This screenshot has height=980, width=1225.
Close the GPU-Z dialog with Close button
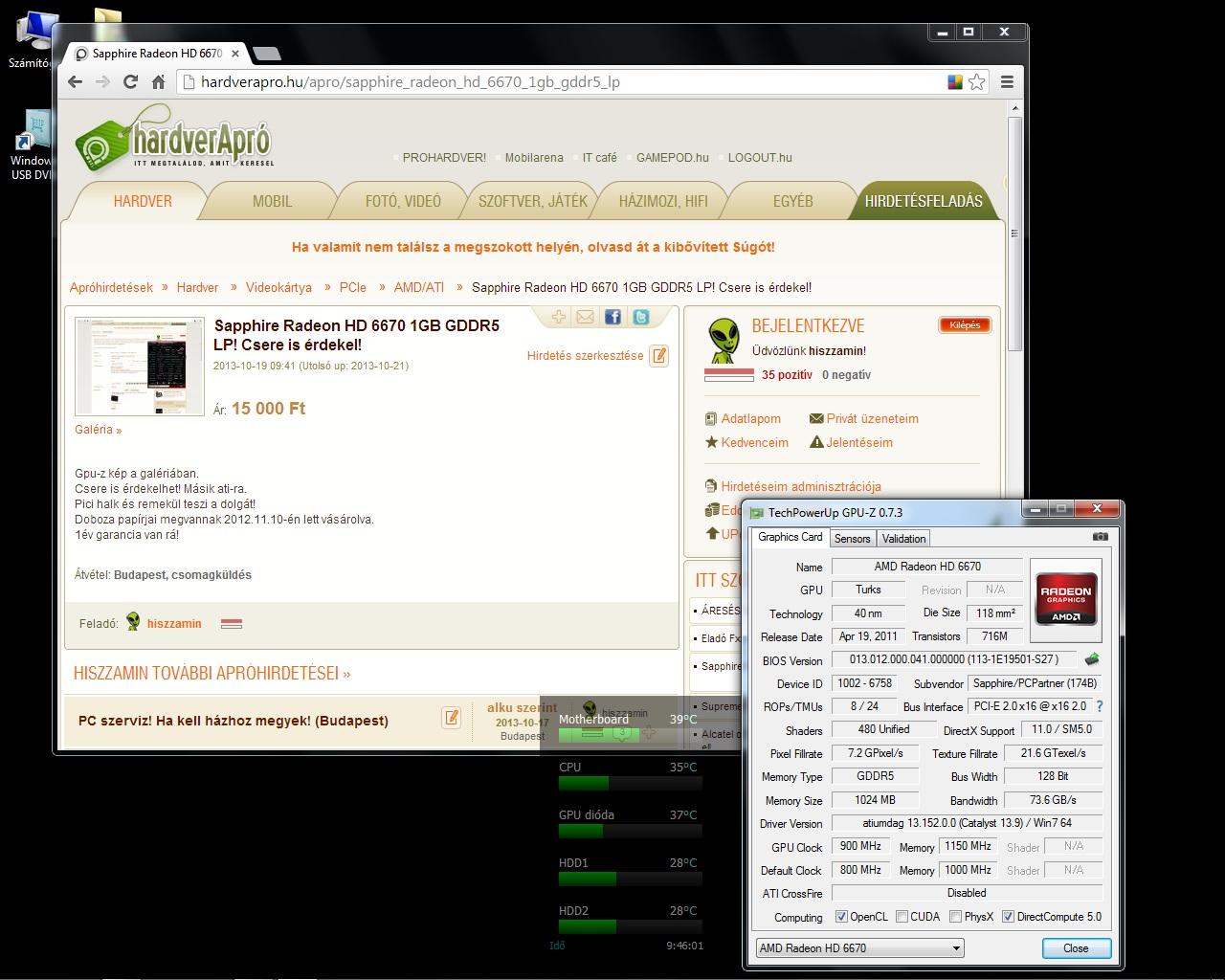click(1076, 948)
